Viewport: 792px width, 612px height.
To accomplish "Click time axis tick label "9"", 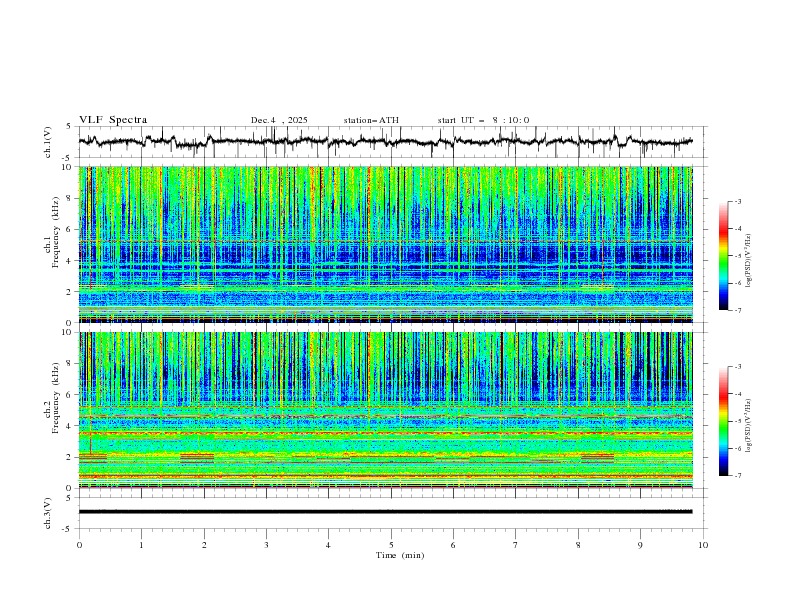I will (x=640, y=545).
